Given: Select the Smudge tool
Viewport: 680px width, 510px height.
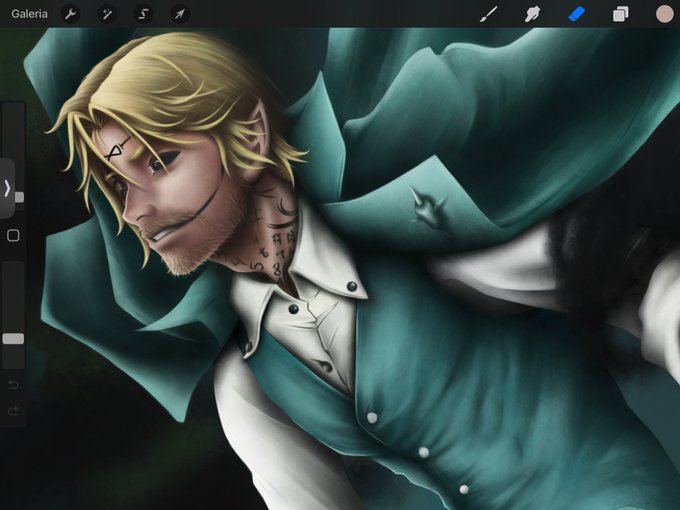Looking at the screenshot, I should [532, 14].
